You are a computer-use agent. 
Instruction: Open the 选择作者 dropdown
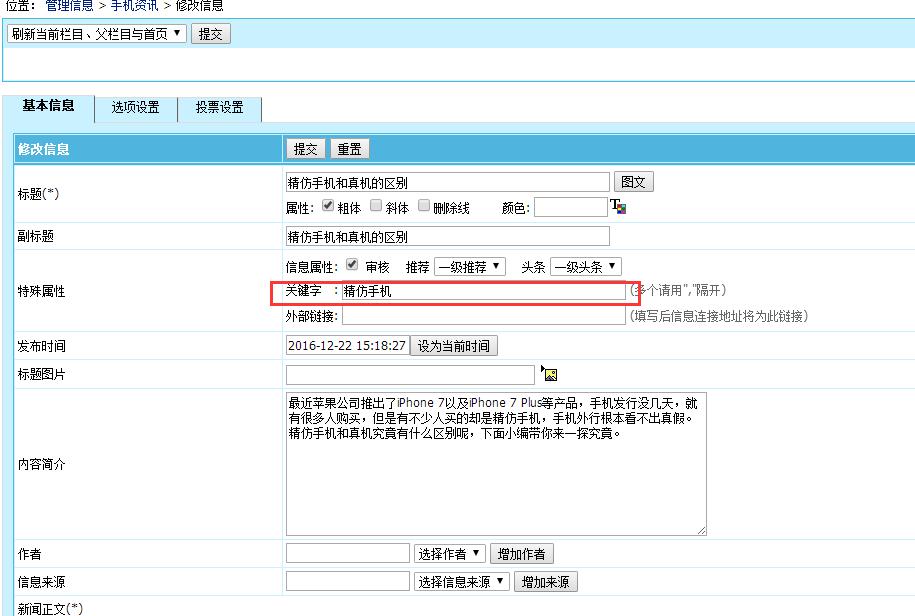click(x=449, y=553)
